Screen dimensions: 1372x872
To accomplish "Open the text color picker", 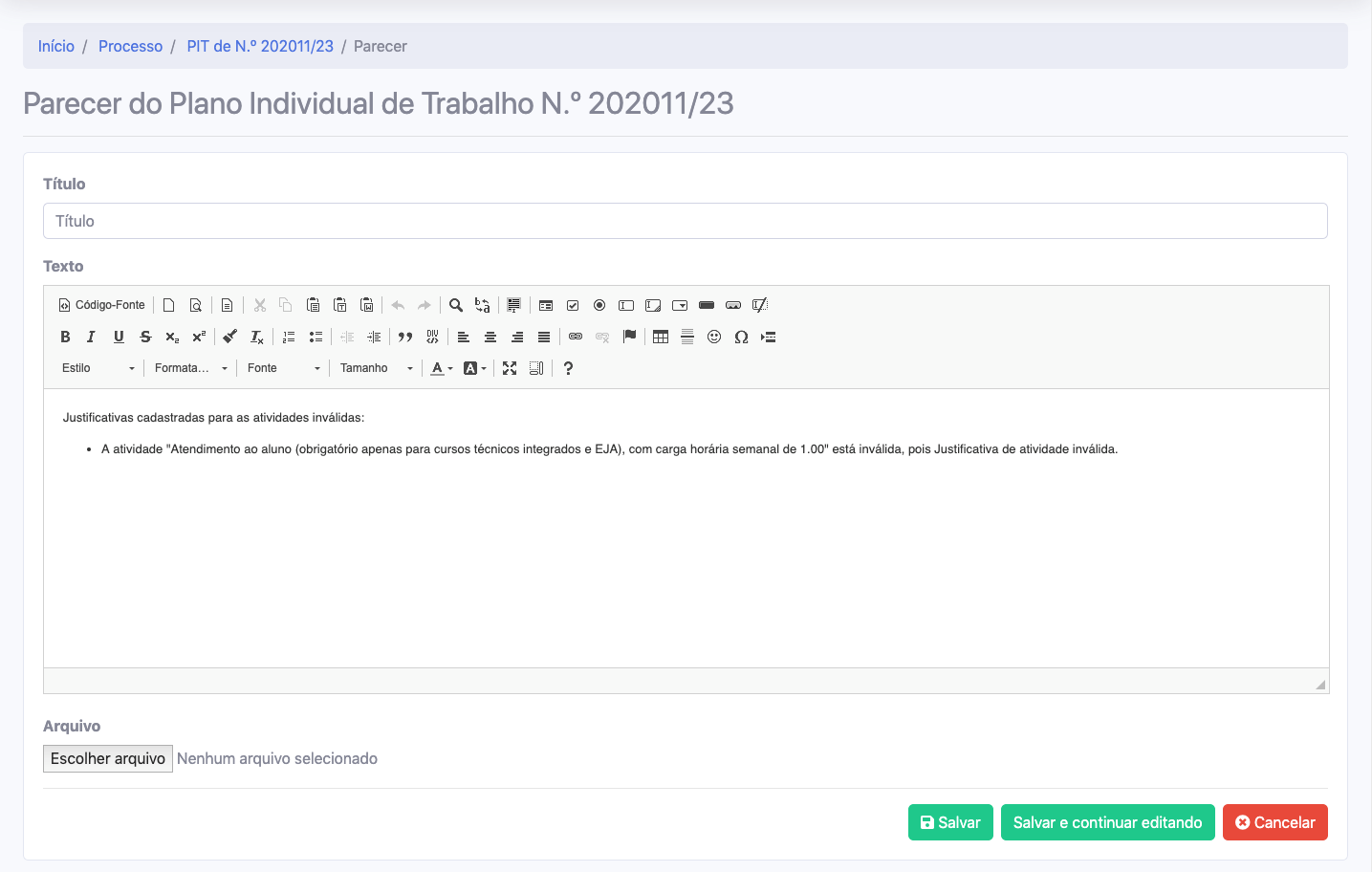I will pyautogui.click(x=441, y=368).
